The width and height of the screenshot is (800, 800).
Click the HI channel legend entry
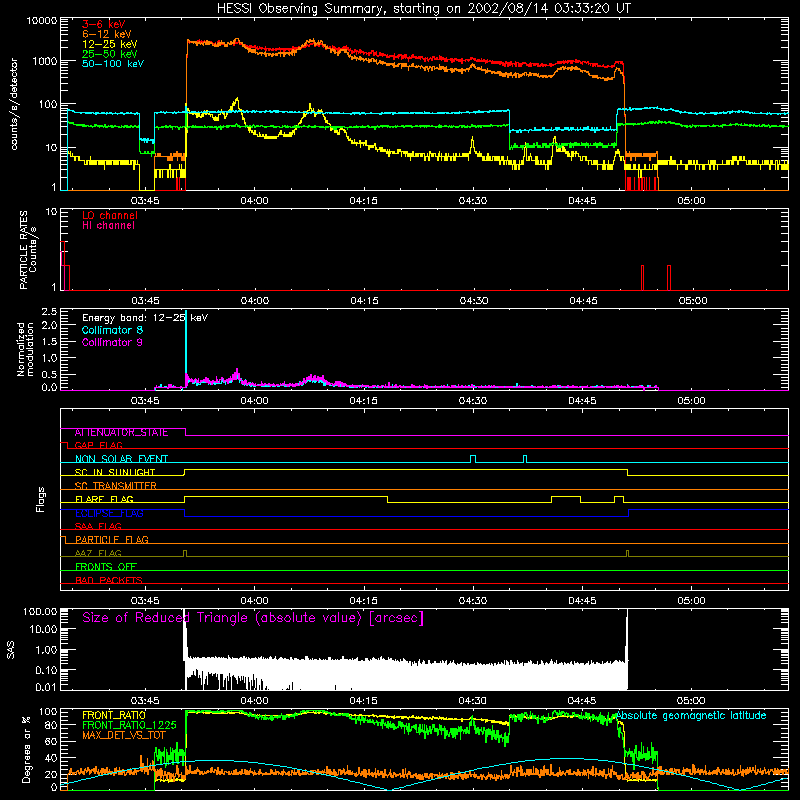(x=108, y=226)
